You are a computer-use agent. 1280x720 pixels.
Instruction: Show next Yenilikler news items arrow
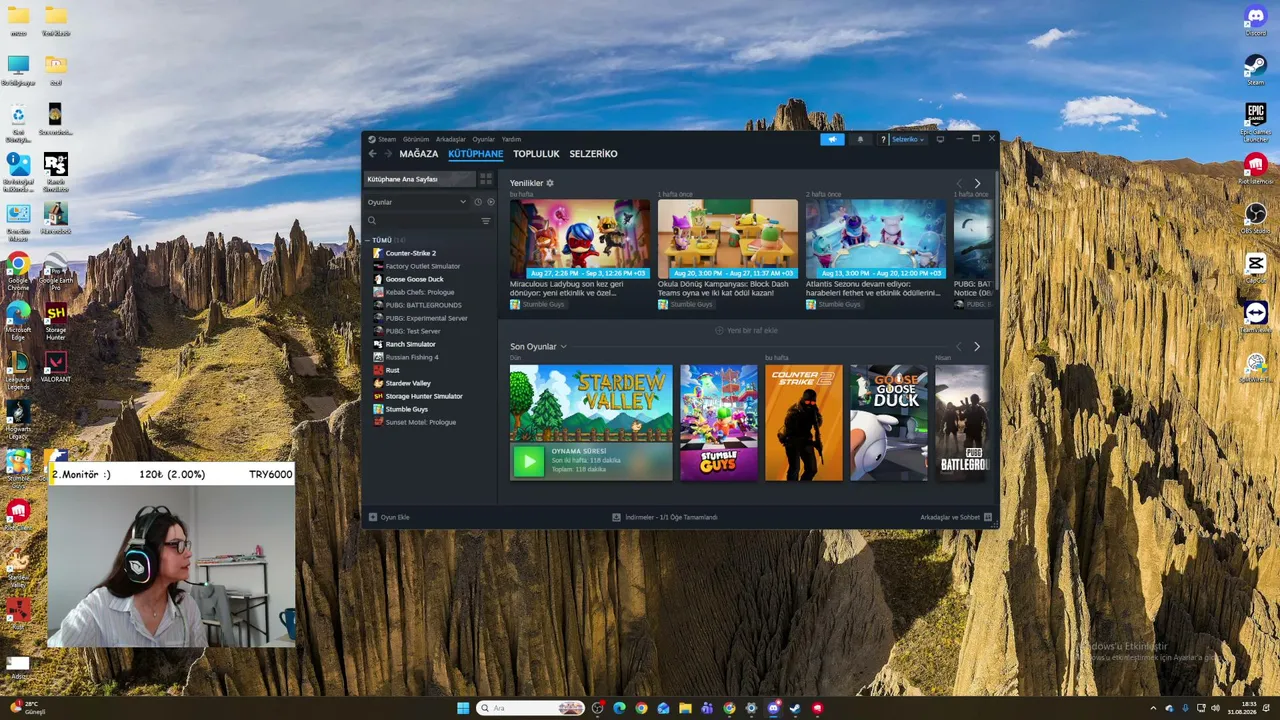[977, 183]
